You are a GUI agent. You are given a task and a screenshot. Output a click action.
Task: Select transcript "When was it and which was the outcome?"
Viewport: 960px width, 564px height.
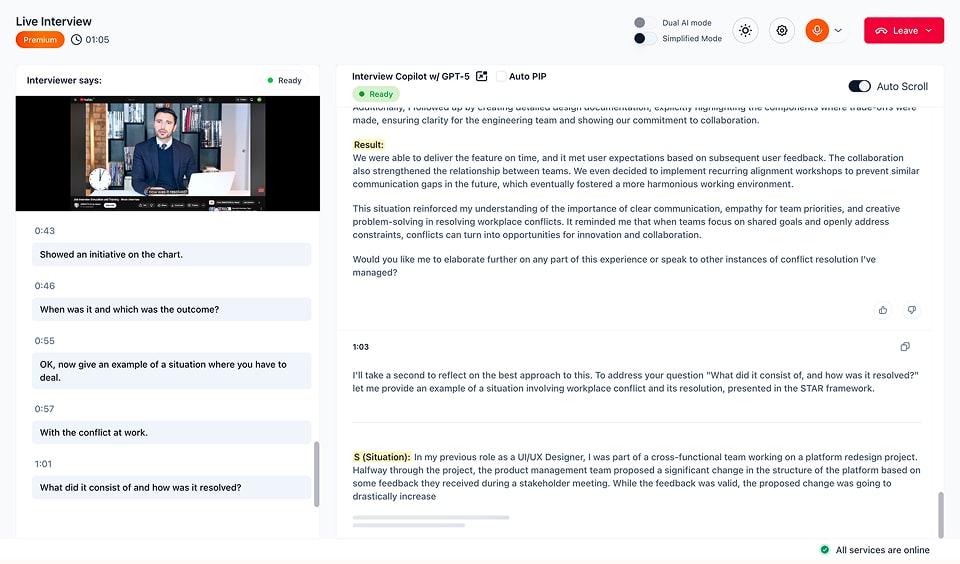pos(171,309)
